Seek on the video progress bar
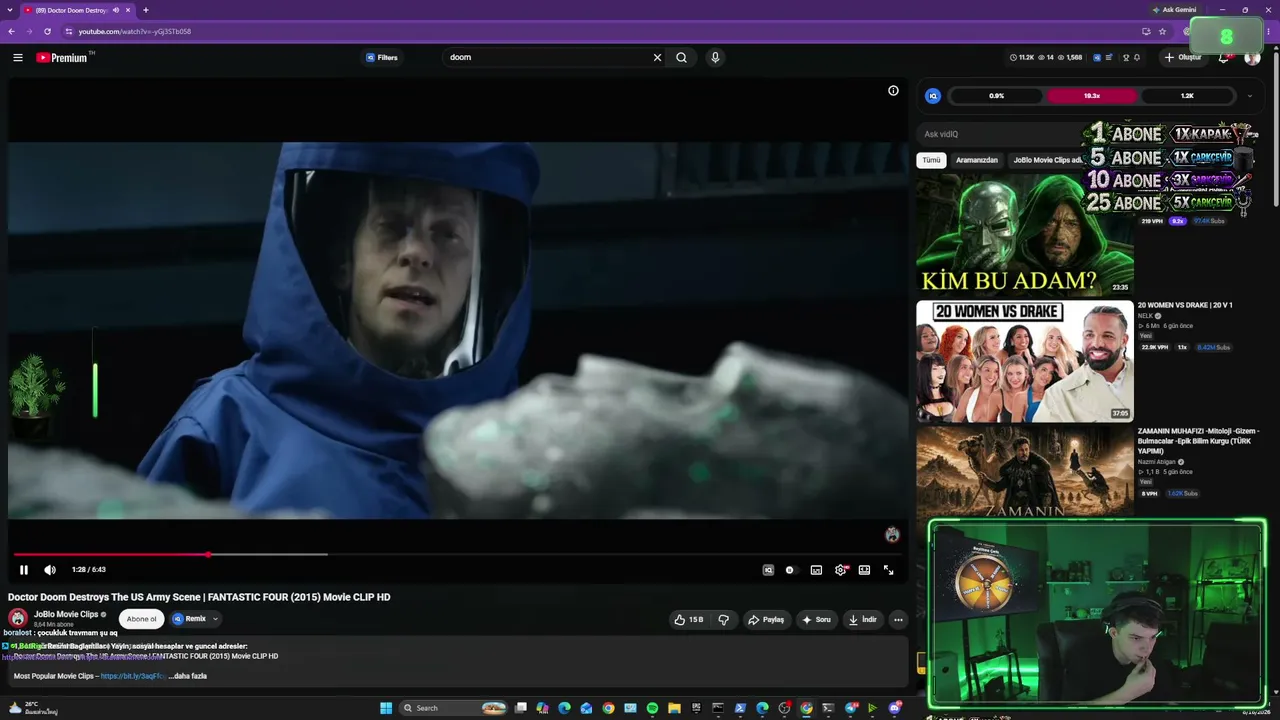This screenshot has width=1280, height=720. (456, 554)
